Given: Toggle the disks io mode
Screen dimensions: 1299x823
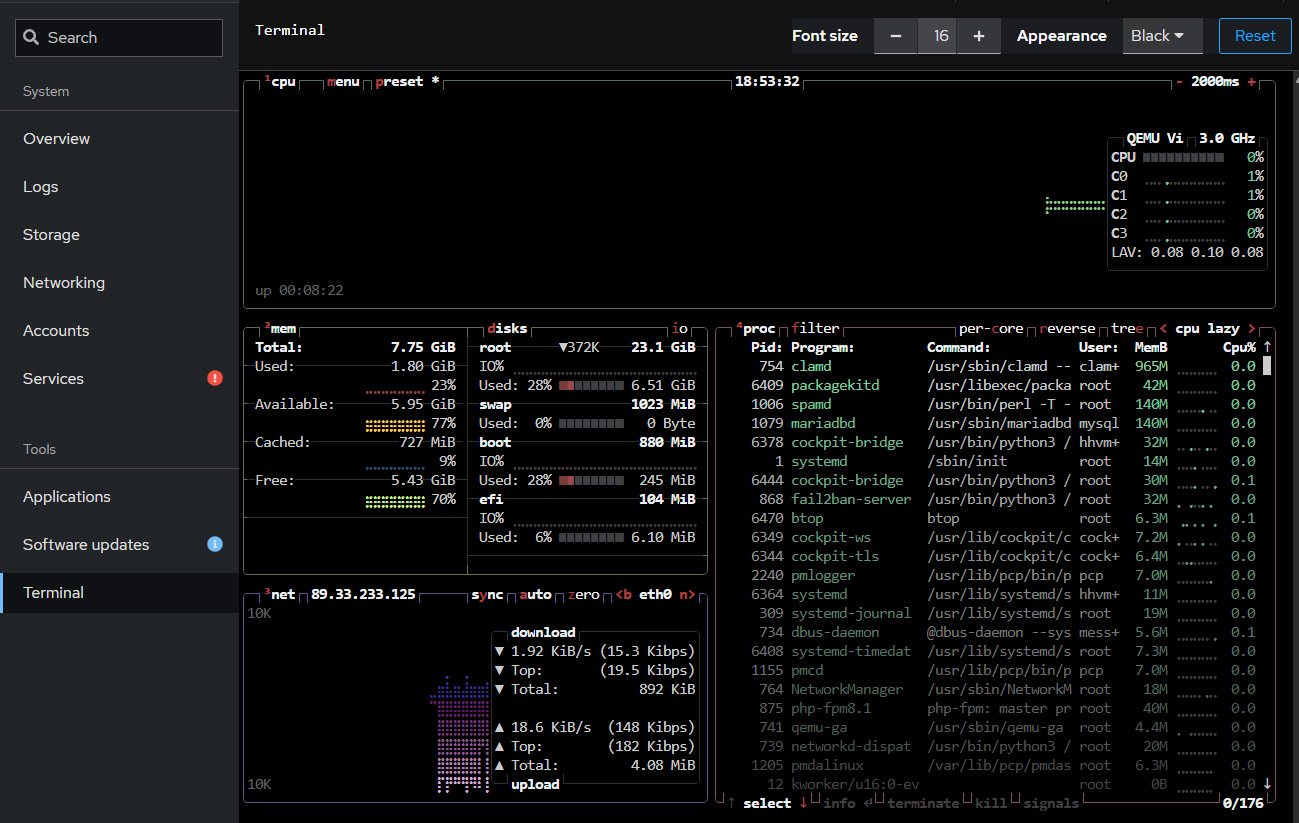Looking at the screenshot, I should click(x=680, y=329).
